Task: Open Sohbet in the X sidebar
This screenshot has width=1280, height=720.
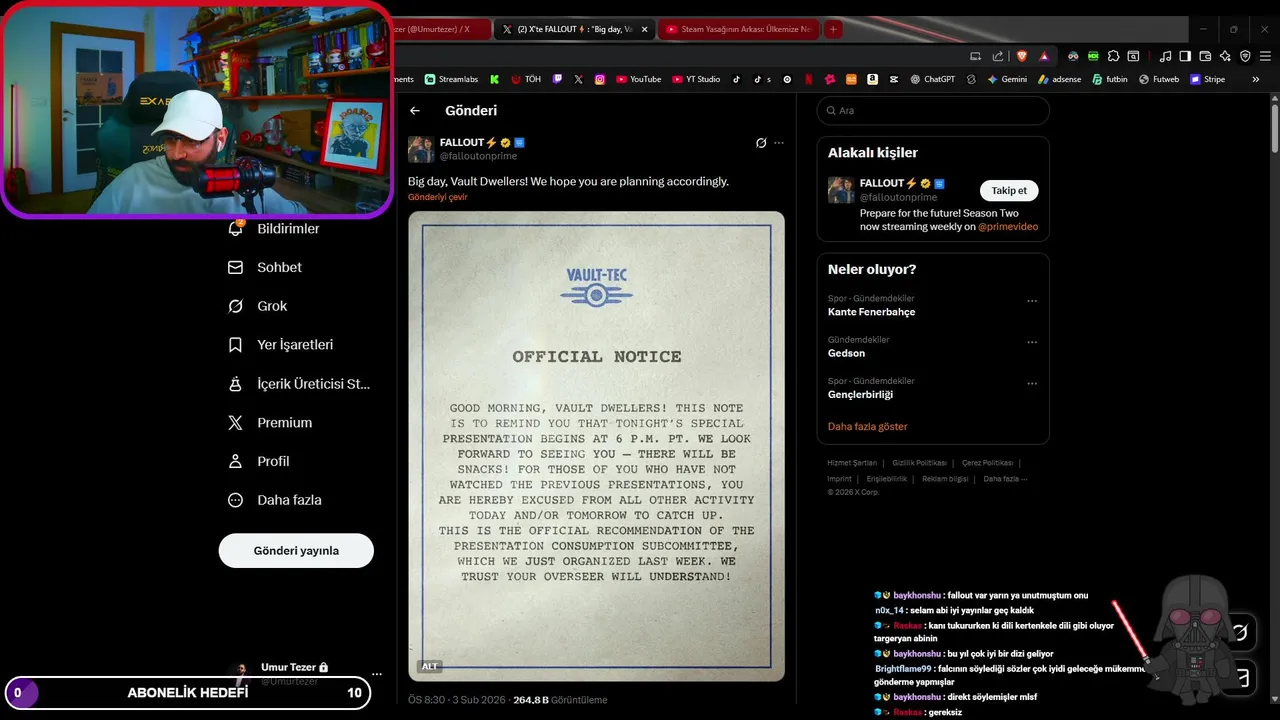Action: click(x=265, y=267)
